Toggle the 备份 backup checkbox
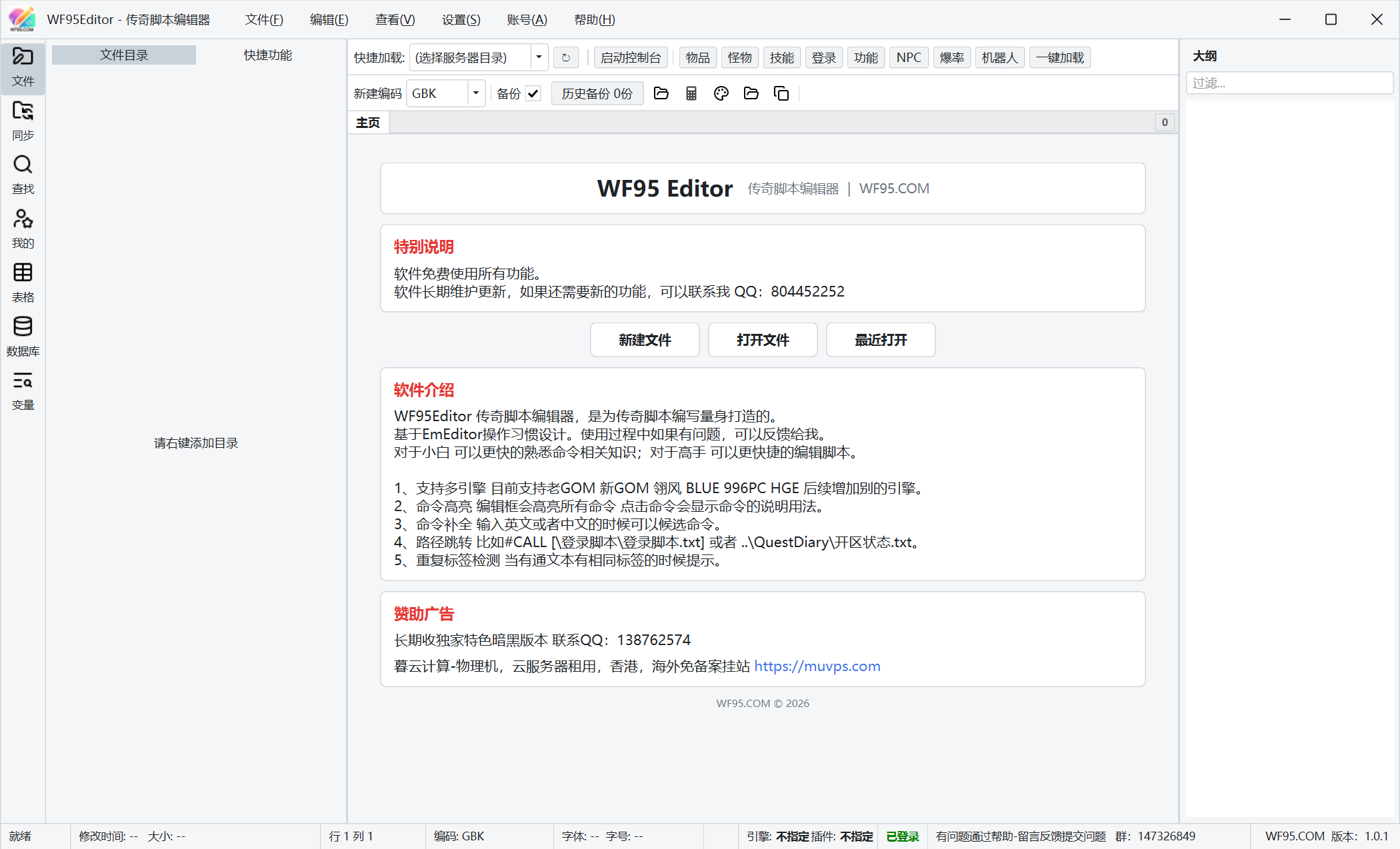 pyautogui.click(x=533, y=94)
